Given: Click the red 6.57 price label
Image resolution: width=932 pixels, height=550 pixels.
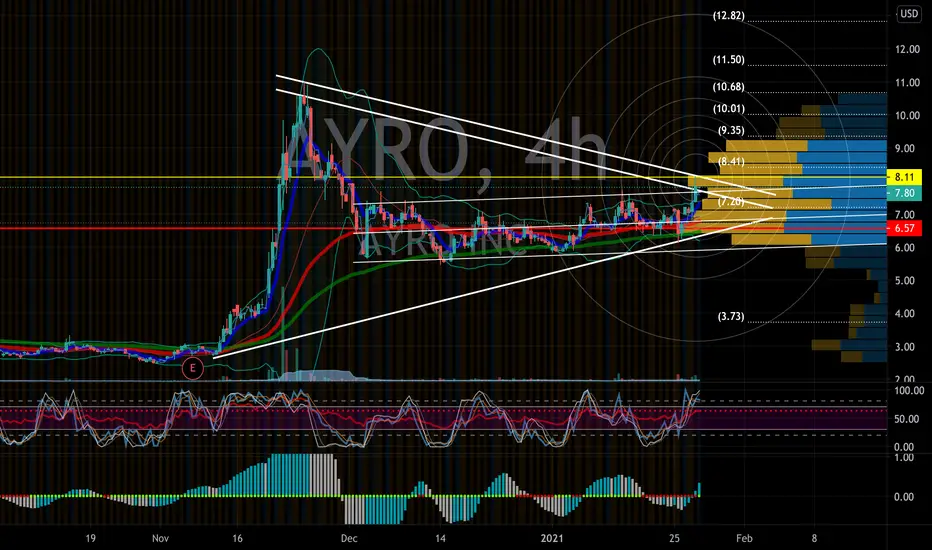Looking at the screenshot, I should (x=904, y=228).
